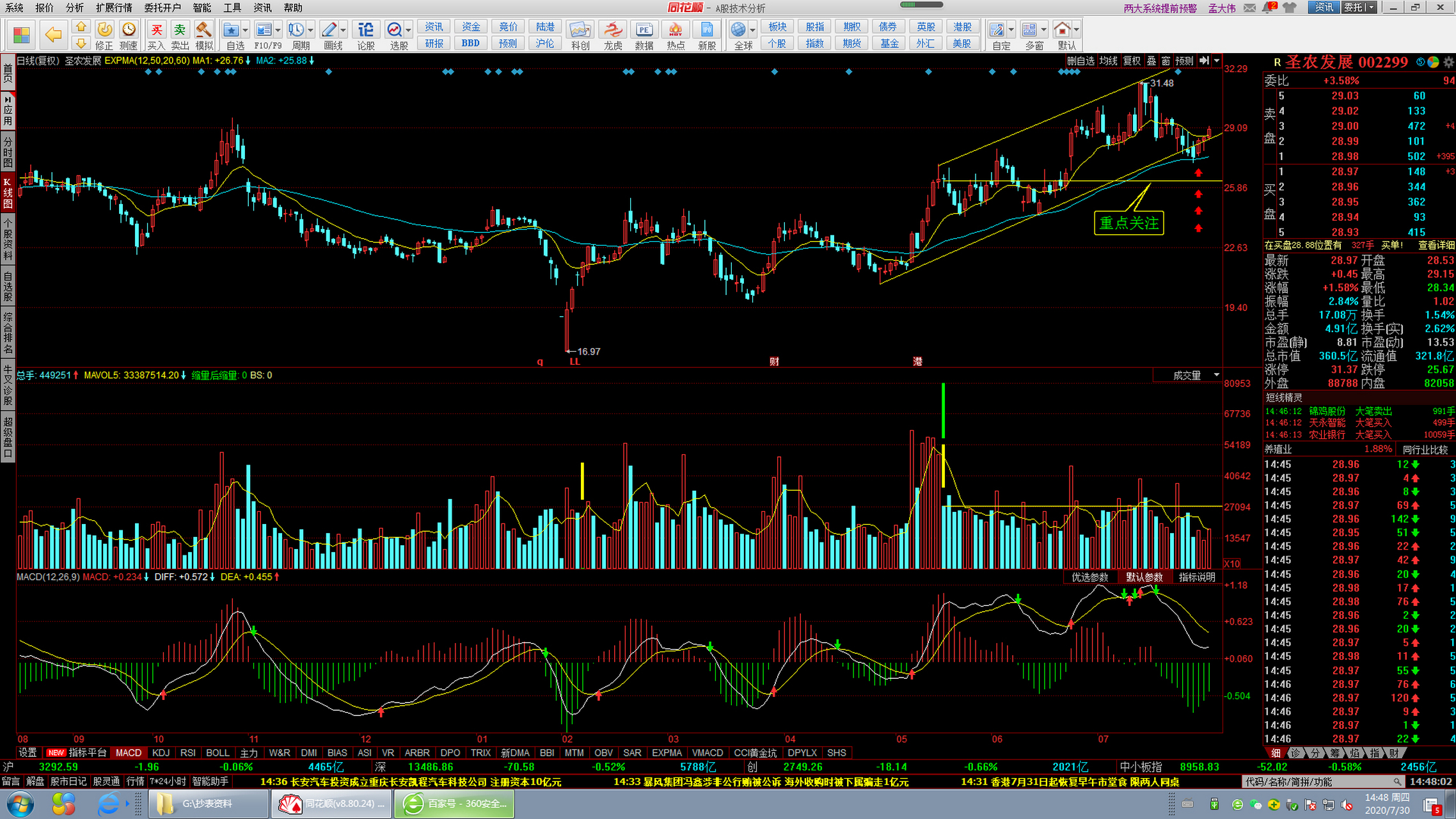Screen dimensions: 1456x819
Task: Click the 热点 flame hotspot icon
Action: (675, 30)
